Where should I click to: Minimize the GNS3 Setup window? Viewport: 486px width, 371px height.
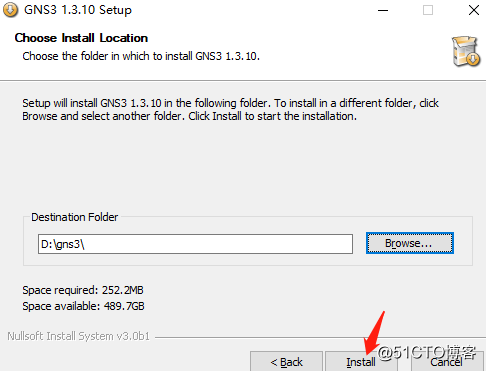(x=383, y=10)
